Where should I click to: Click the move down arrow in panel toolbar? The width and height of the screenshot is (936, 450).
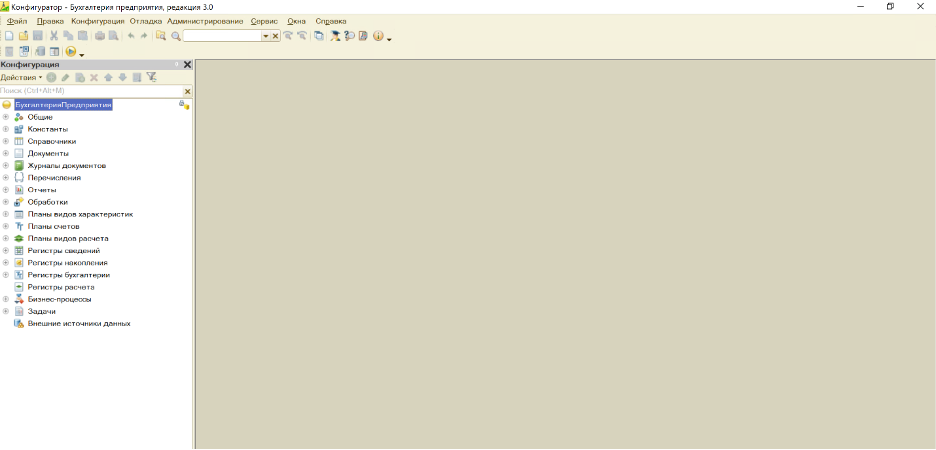[x=122, y=77]
